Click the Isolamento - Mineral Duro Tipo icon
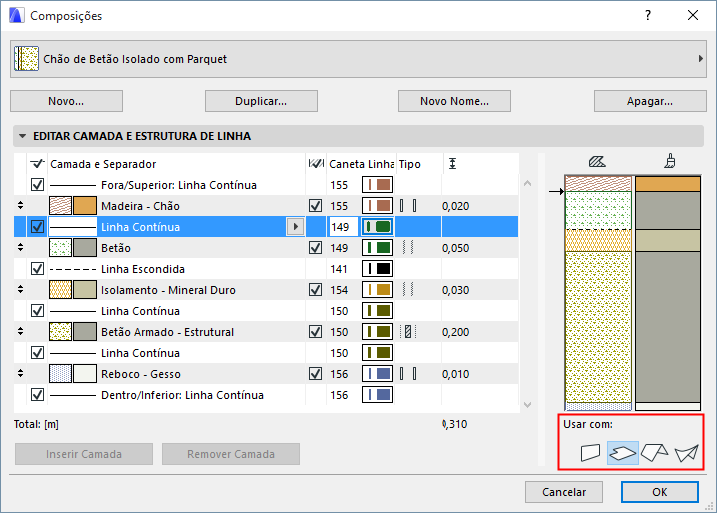 408,290
